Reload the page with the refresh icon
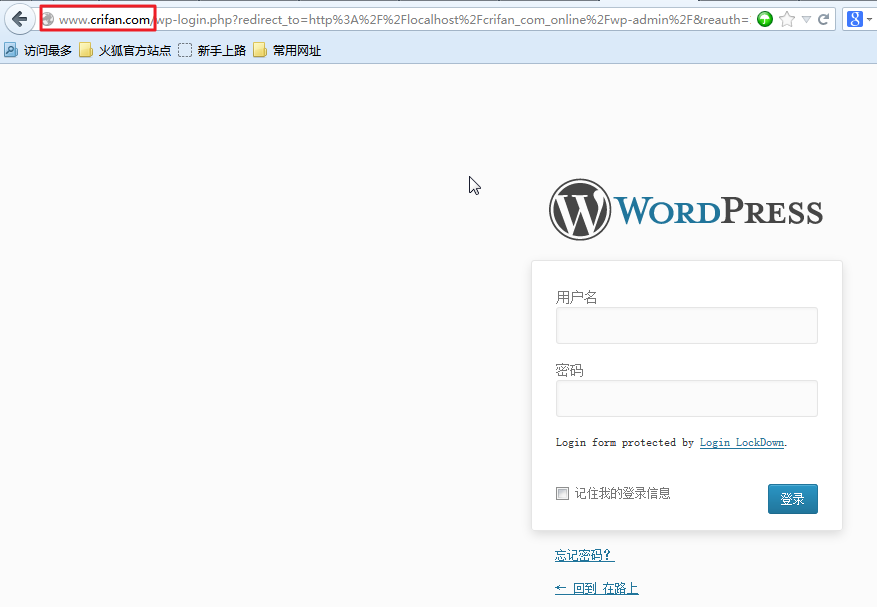877x607 pixels. pos(823,20)
